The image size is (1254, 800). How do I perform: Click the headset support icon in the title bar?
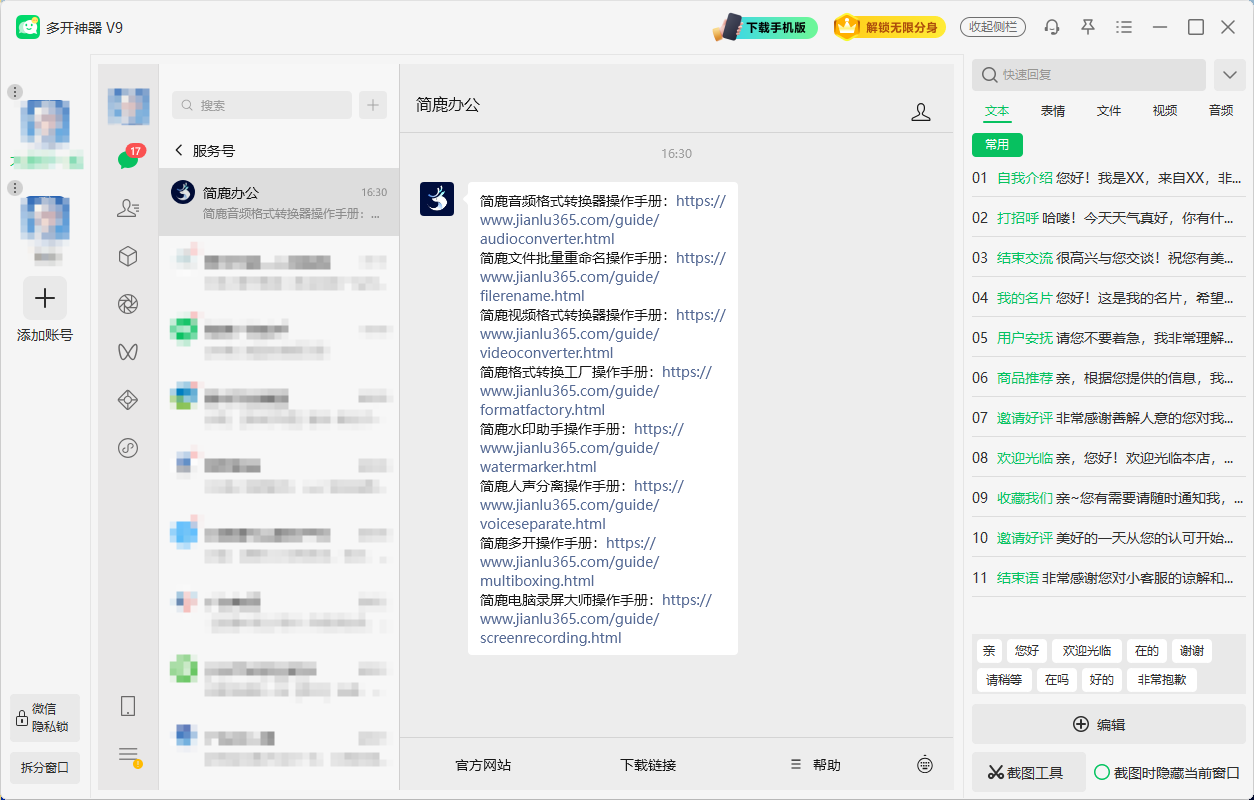[1051, 27]
